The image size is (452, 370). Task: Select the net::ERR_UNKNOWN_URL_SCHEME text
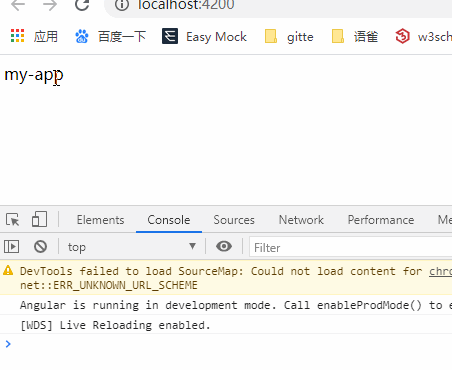[109, 285]
